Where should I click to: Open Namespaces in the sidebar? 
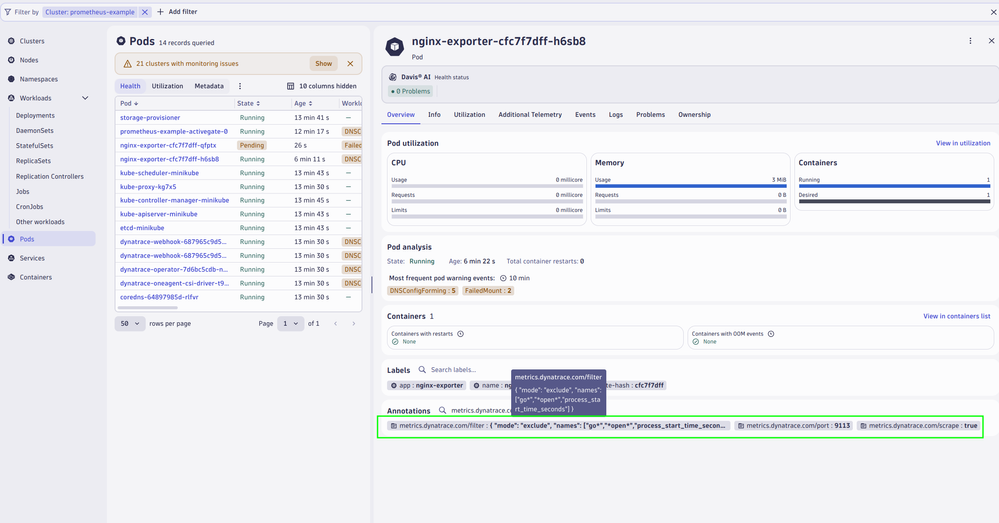(38, 79)
